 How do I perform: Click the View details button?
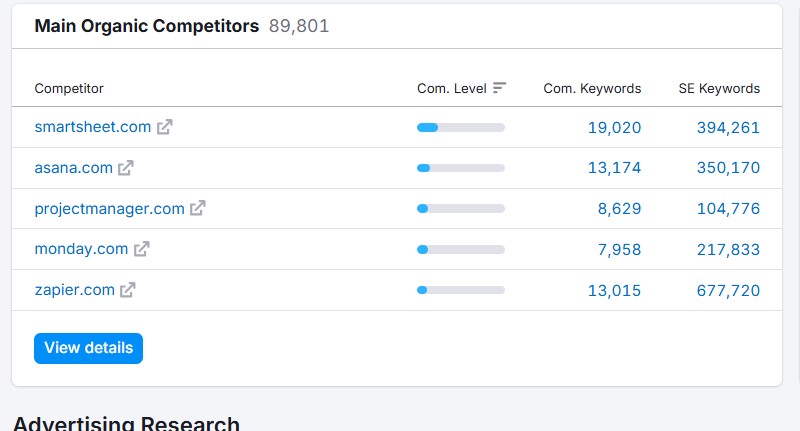[88, 348]
